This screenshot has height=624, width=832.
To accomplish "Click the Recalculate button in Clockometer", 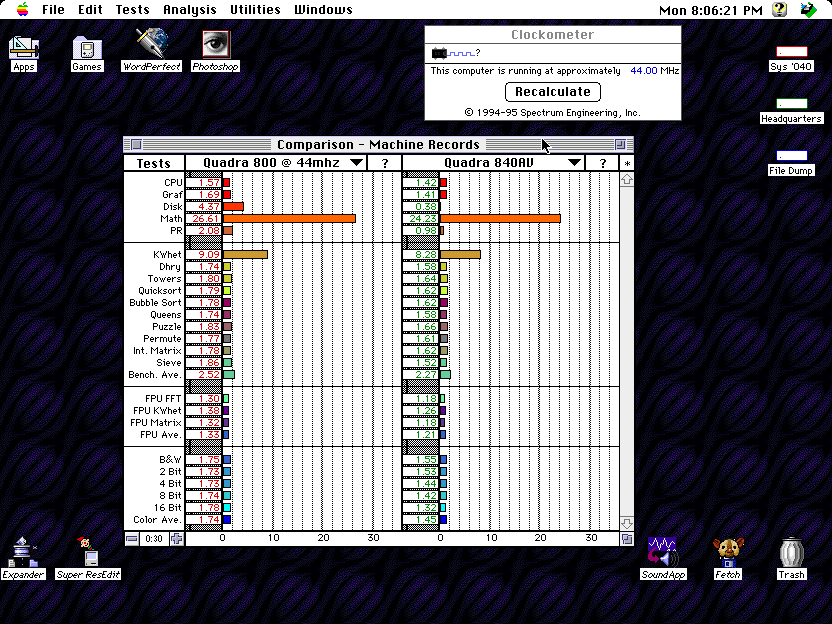I will click(x=552, y=92).
